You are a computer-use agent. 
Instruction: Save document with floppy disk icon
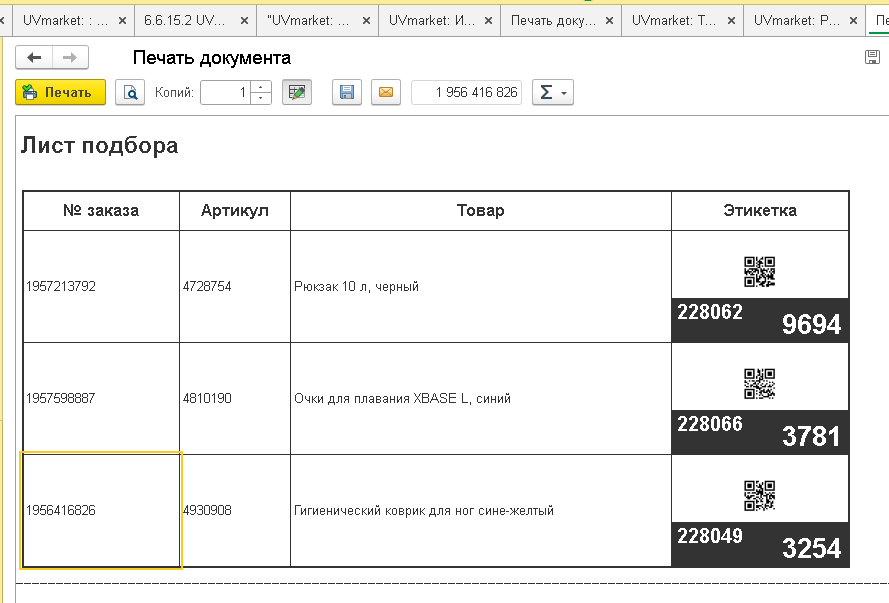tap(347, 92)
